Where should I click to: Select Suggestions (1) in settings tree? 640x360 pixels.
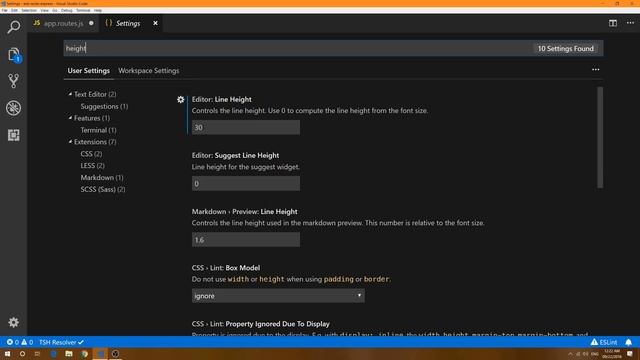104,106
